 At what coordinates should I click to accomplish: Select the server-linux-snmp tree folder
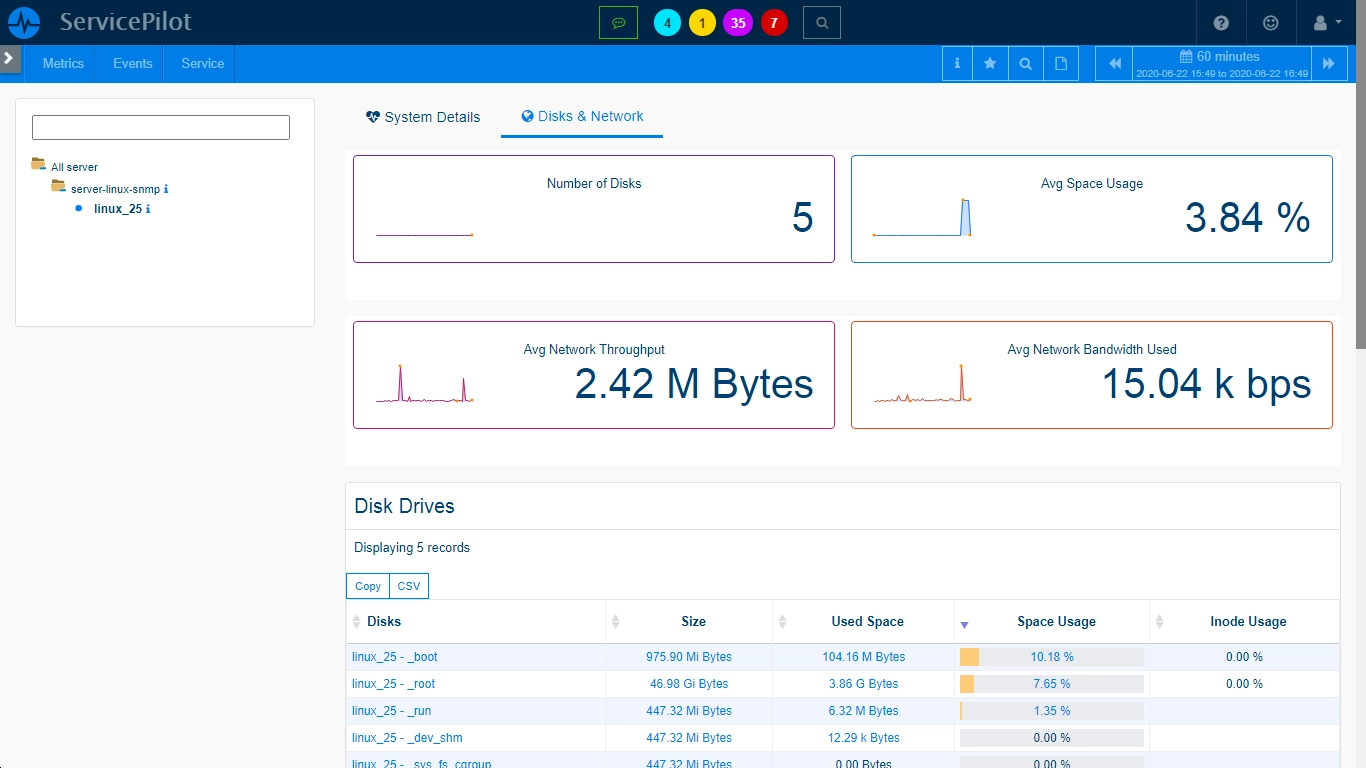coord(115,188)
